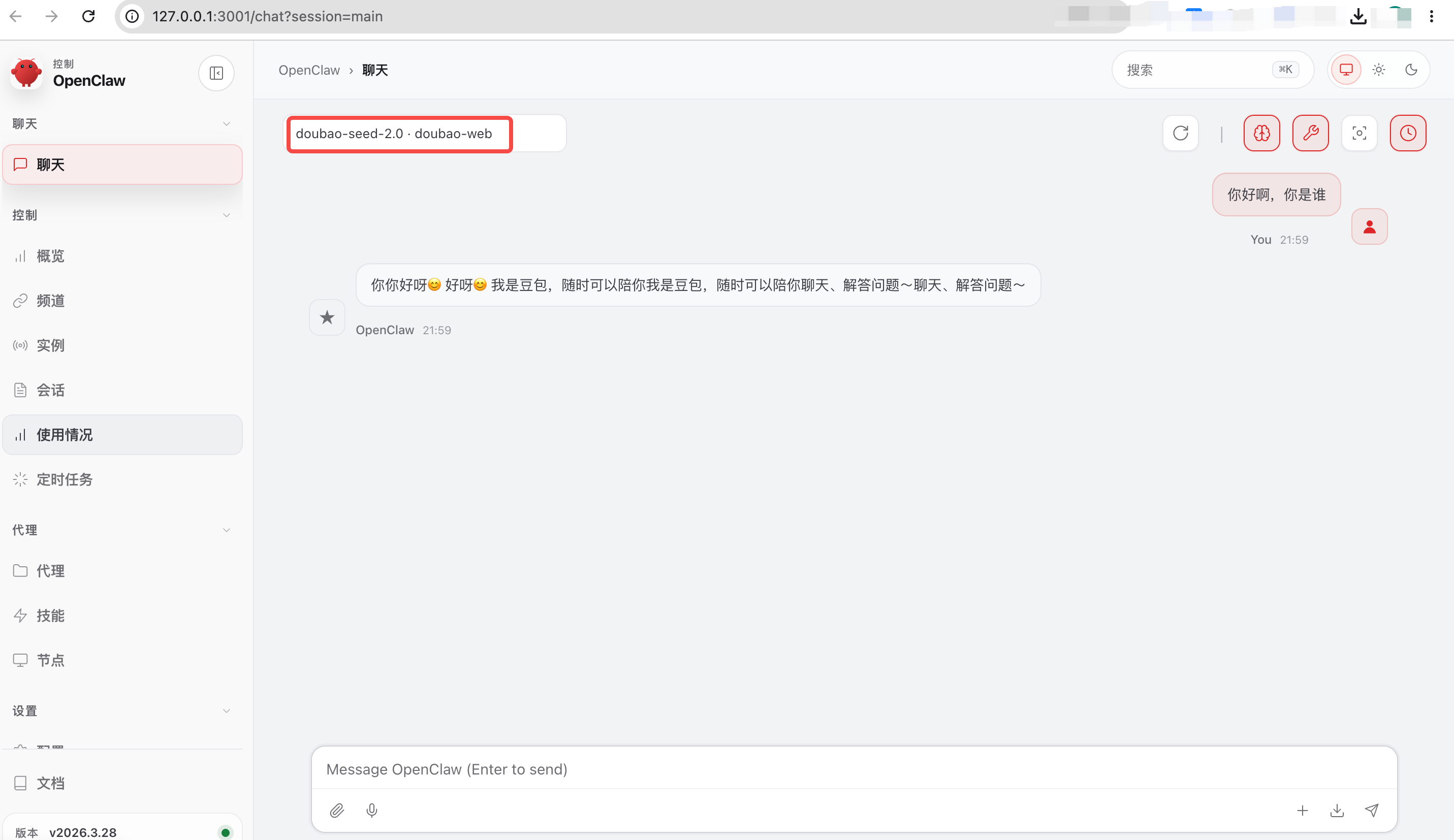The image size is (1454, 840).
Task: Select system theme with the monitor icon
Action: point(1346,70)
